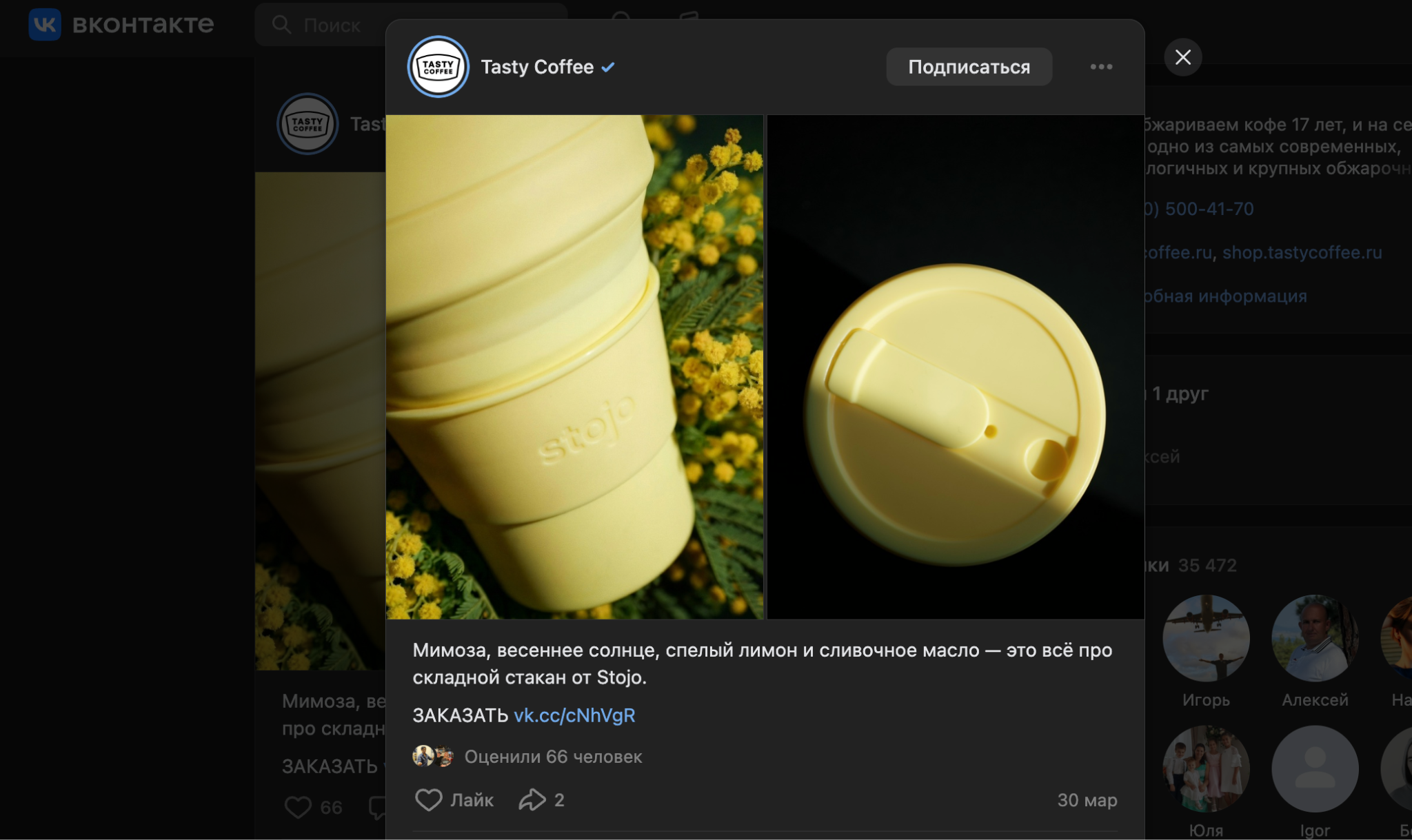The height and width of the screenshot is (840, 1412).
Task: Expand the post actions via ellipsis menu
Action: pyautogui.click(x=1102, y=67)
